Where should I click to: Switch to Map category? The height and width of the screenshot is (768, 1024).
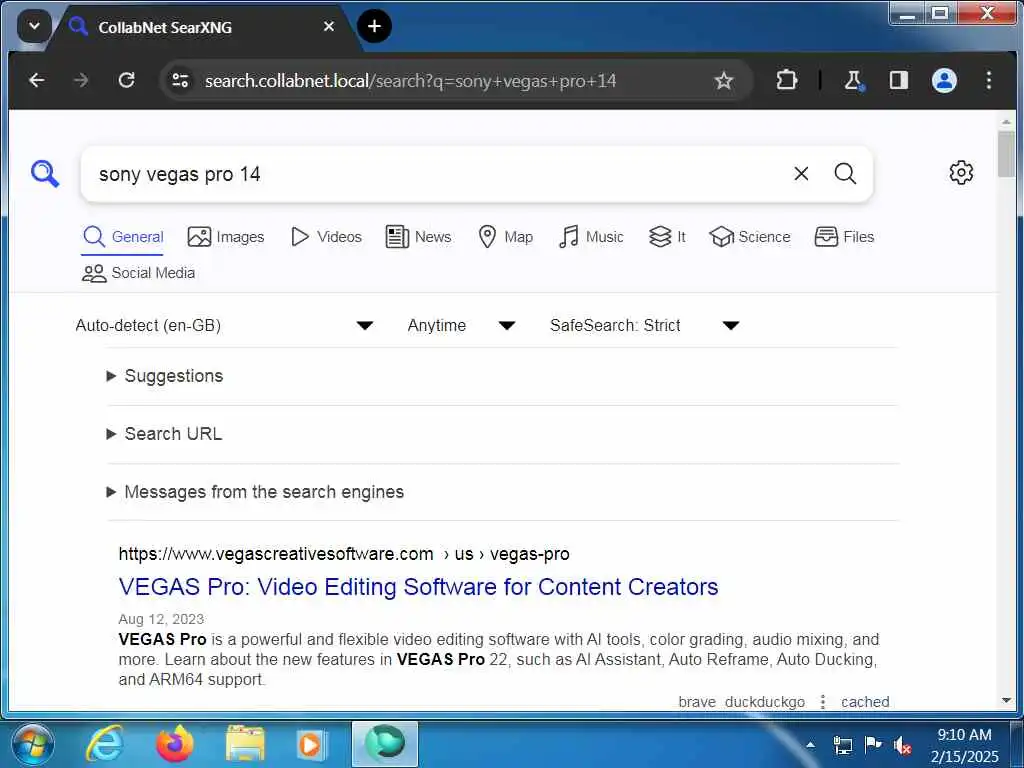505,237
